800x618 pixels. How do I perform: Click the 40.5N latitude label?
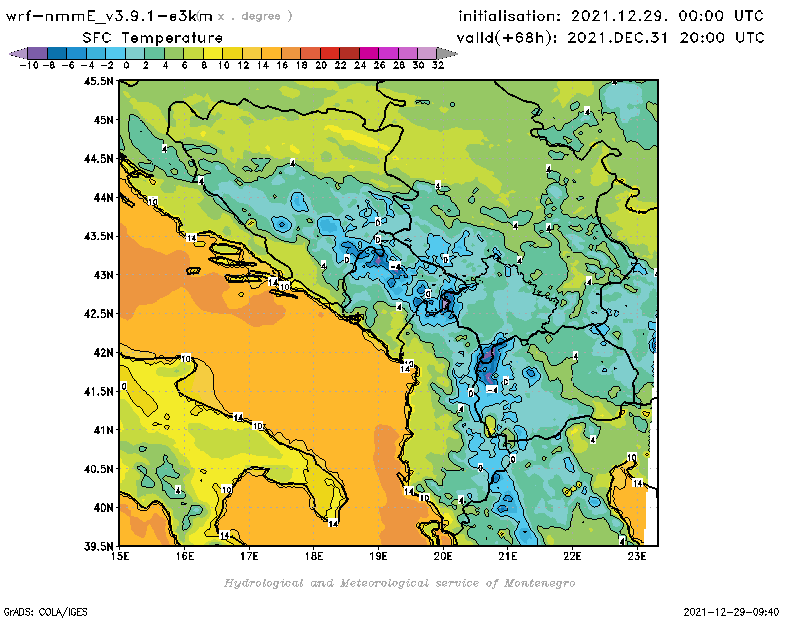point(98,469)
